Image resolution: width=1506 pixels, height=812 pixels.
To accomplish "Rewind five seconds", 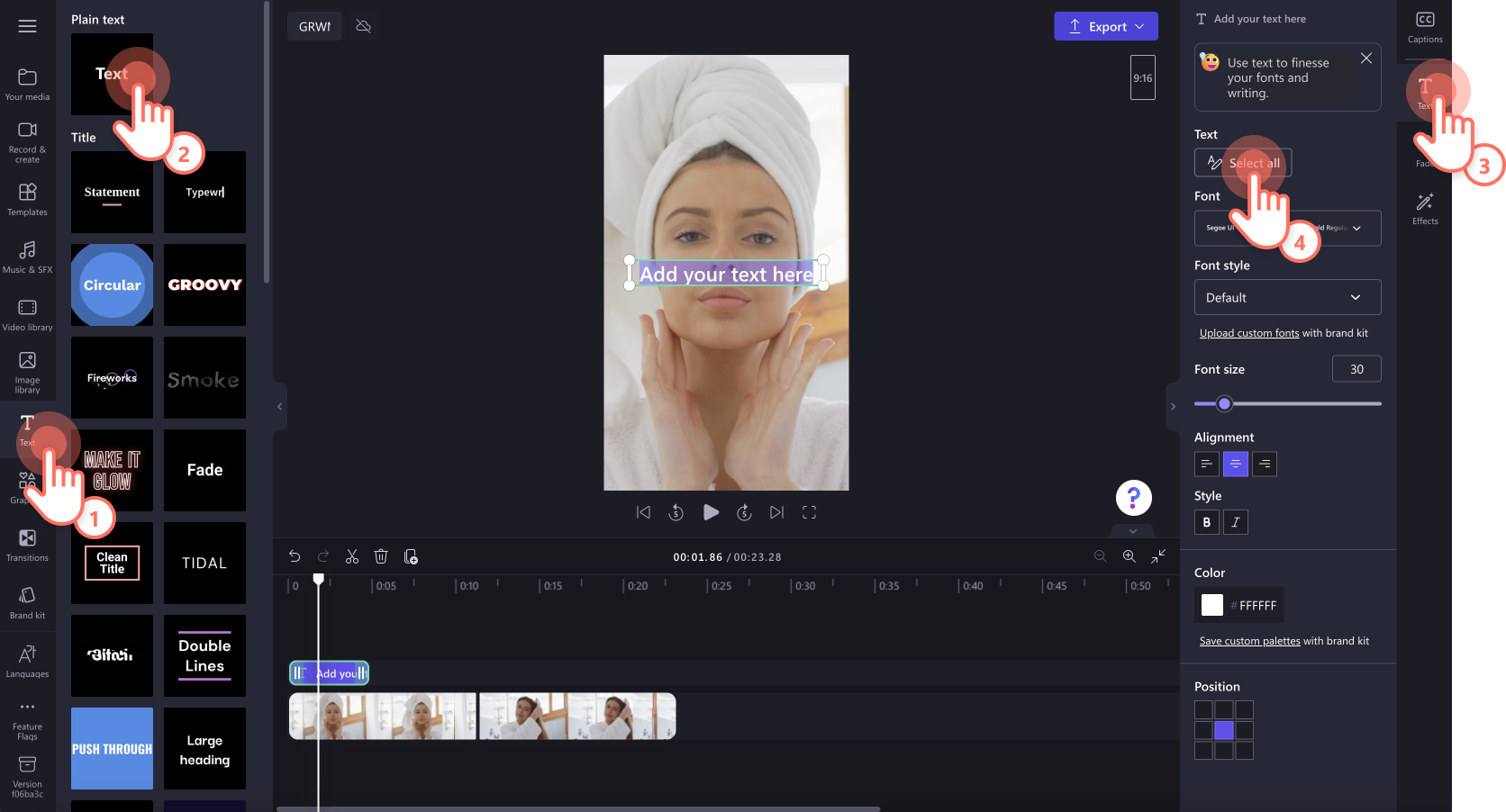I will tap(676, 512).
